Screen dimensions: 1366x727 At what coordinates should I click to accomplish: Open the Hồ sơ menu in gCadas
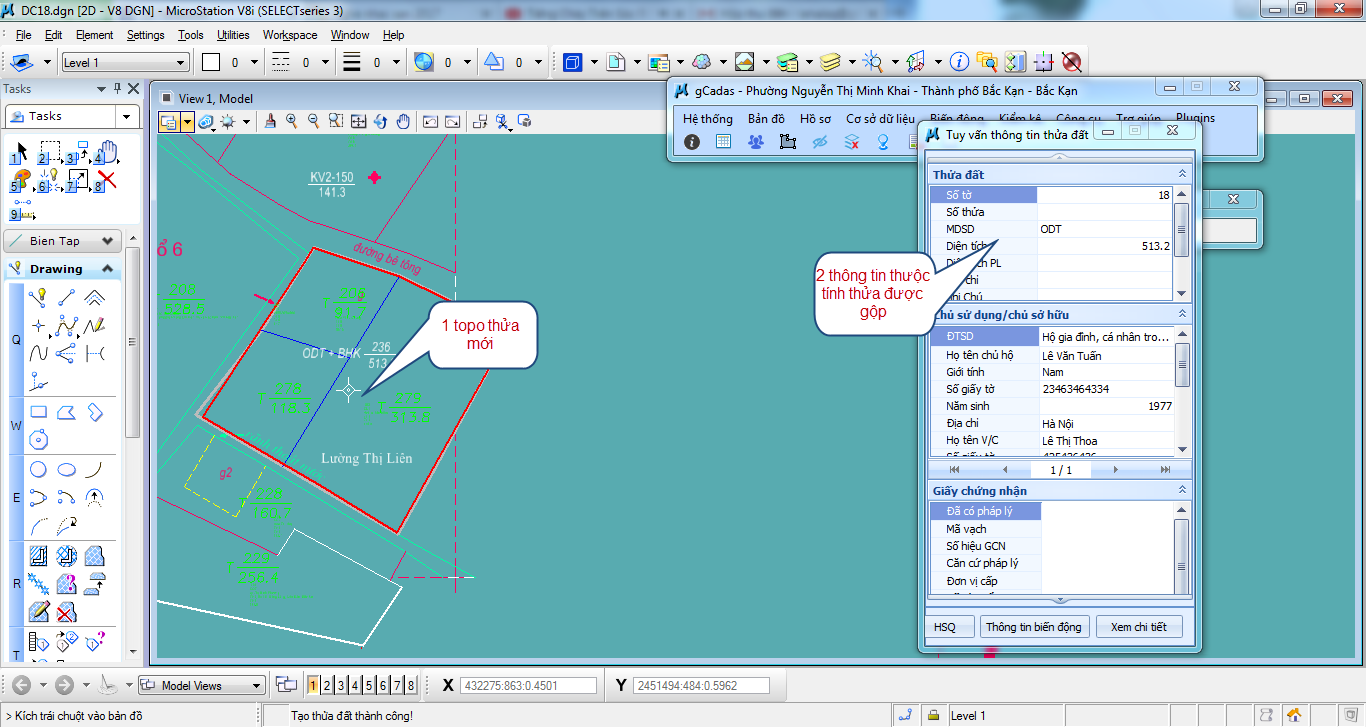click(x=815, y=118)
